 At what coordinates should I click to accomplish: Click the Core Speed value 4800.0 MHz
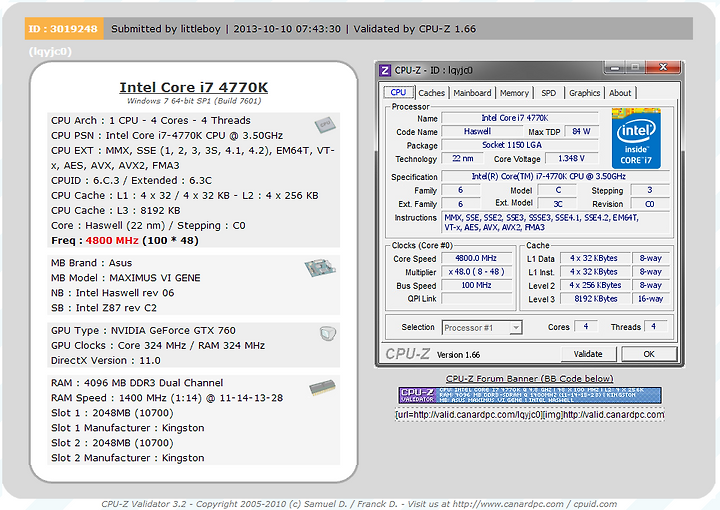476,258
